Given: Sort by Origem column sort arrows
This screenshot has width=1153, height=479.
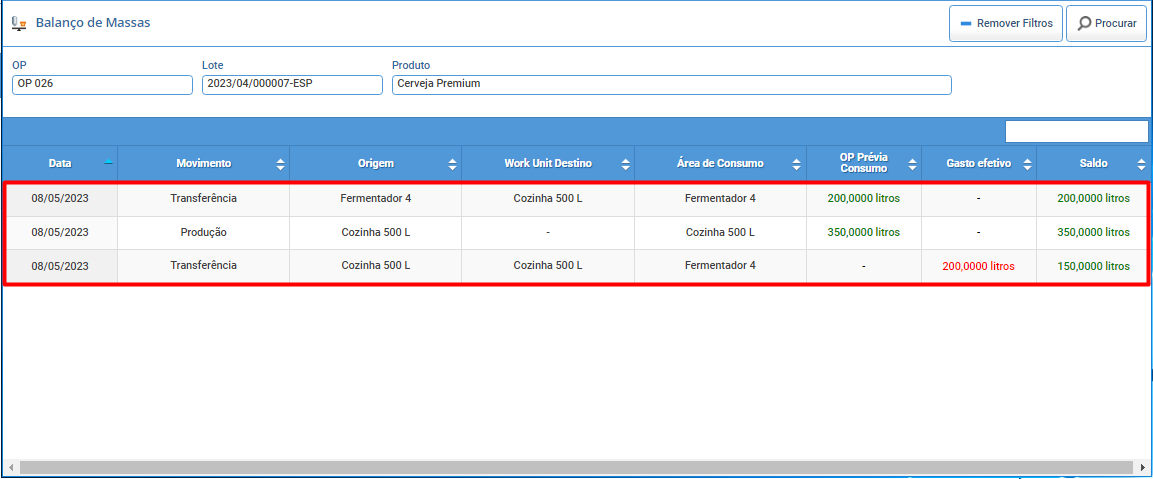Looking at the screenshot, I should coord(452,163).
